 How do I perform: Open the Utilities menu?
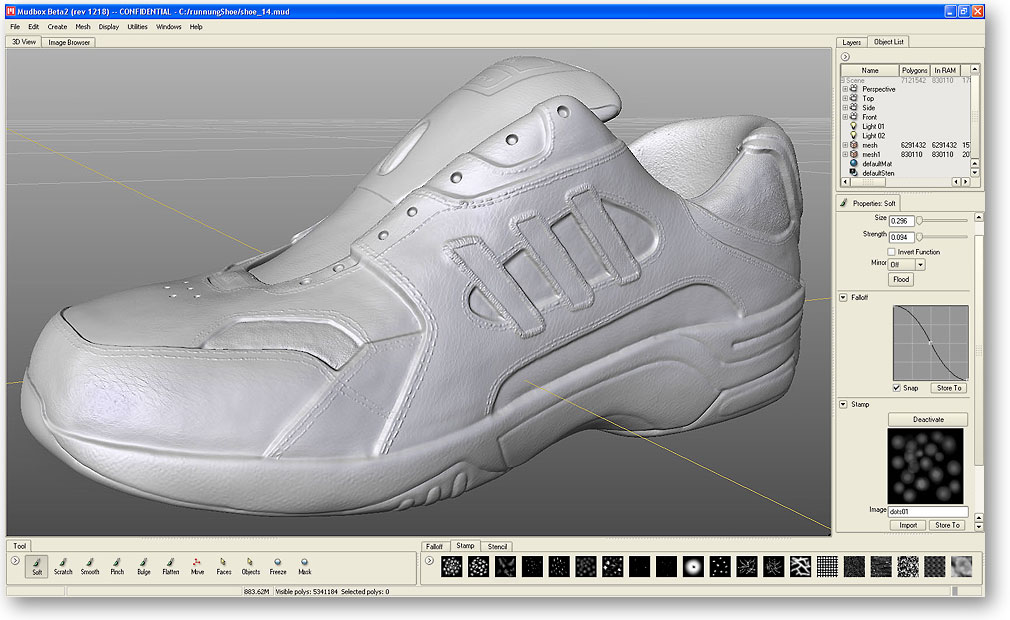[x=137, y=27]
